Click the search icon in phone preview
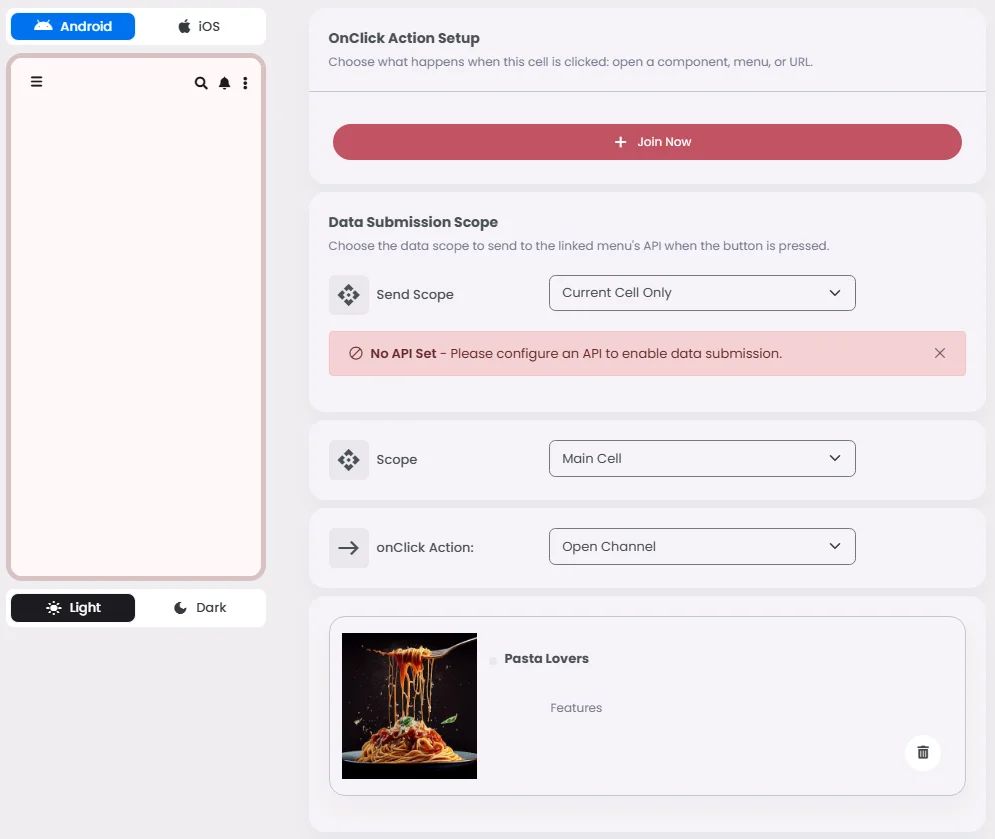995x839 pixels. (201, 83)
